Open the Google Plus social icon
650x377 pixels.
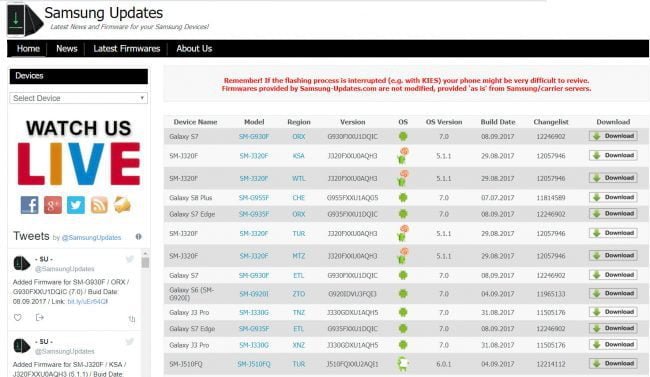click(53, 205)
